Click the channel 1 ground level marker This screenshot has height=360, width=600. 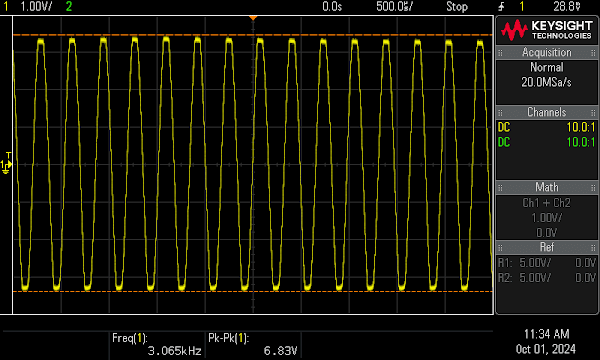click(x=6, y=165)
